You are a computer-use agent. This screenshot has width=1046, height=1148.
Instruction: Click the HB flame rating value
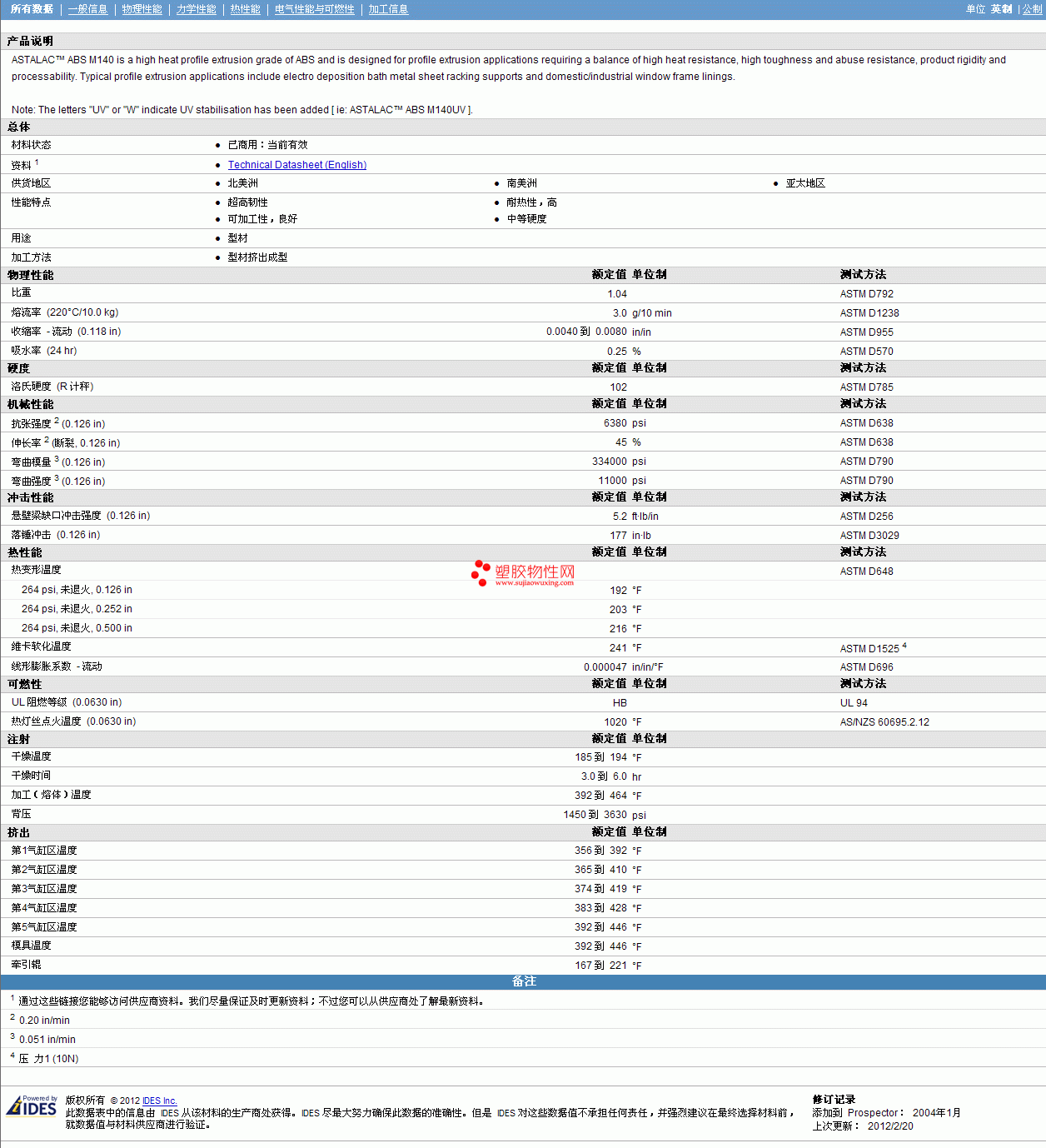pyautogui.click(x=620, y=703)
